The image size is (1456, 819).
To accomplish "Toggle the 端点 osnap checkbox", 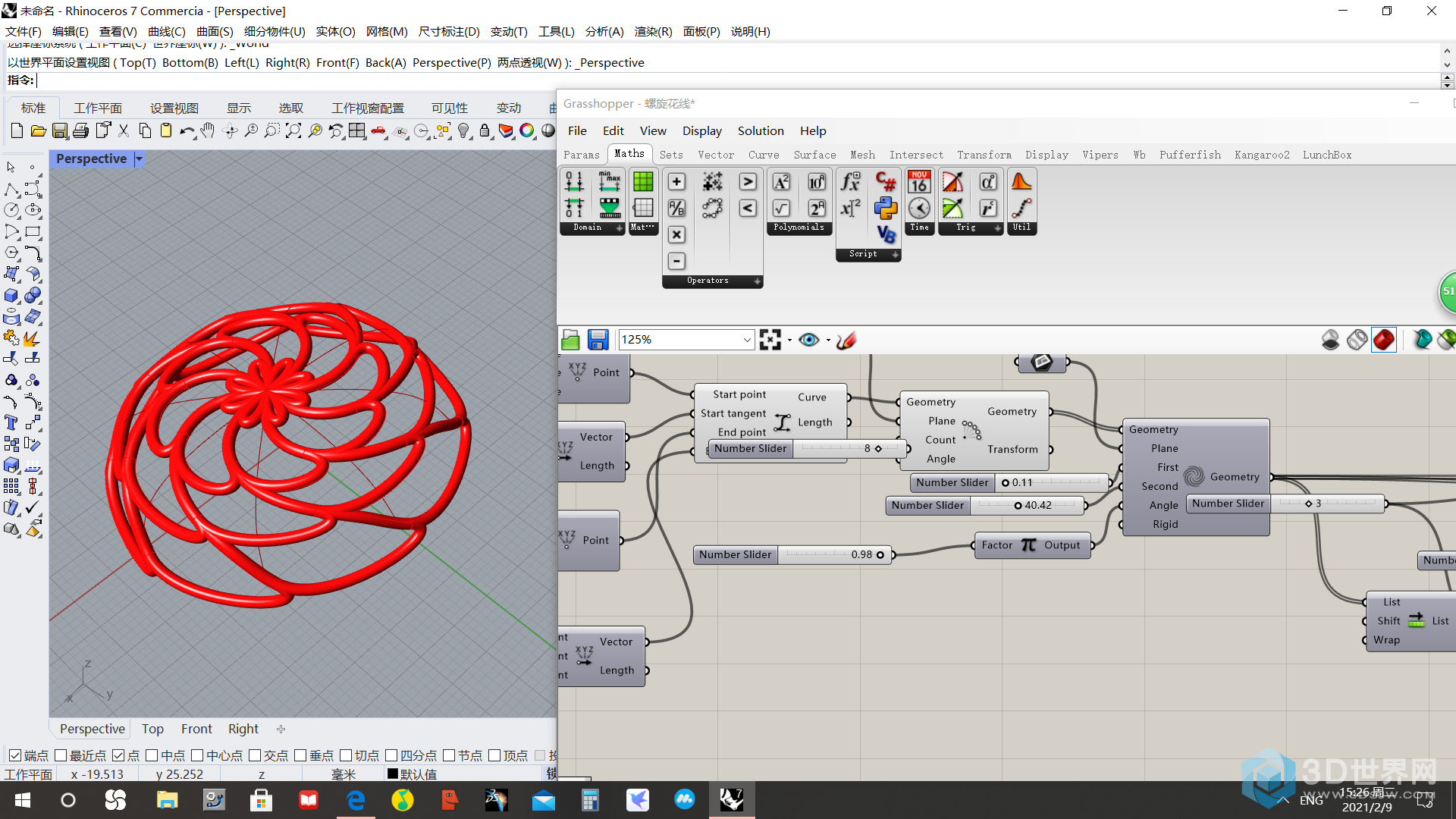I will (x=14, y=755).
